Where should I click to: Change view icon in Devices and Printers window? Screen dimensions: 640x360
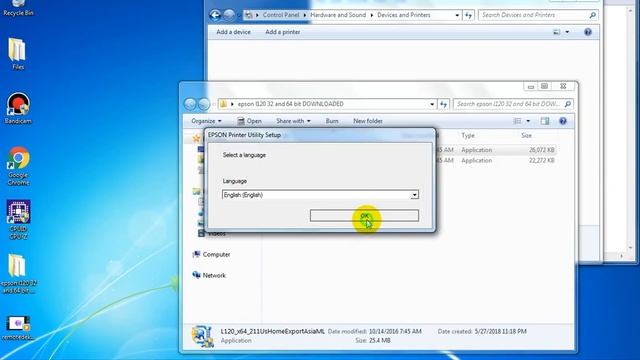point(556,32)
